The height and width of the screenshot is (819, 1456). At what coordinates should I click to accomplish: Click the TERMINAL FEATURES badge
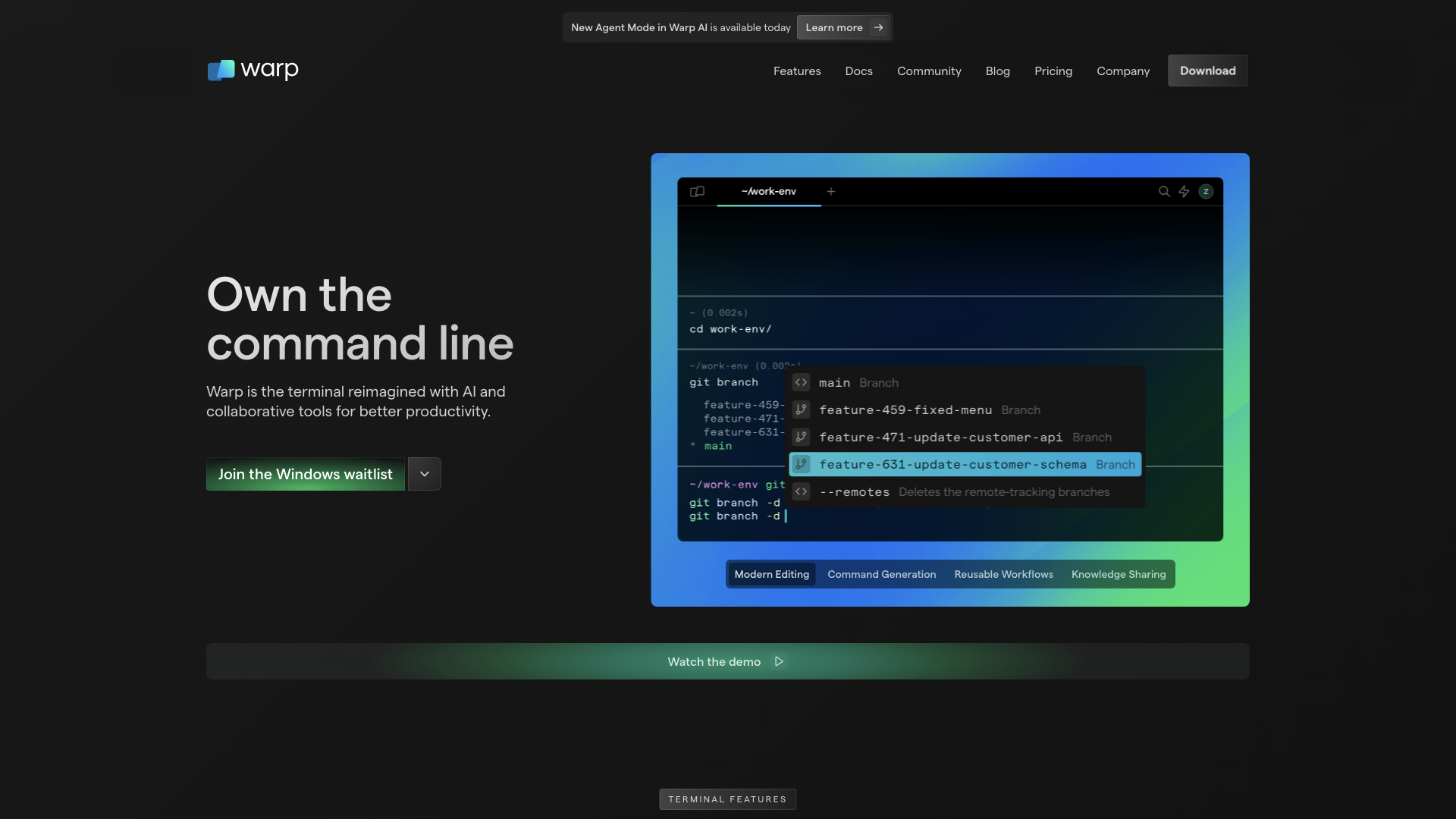[x=728, y=799]
